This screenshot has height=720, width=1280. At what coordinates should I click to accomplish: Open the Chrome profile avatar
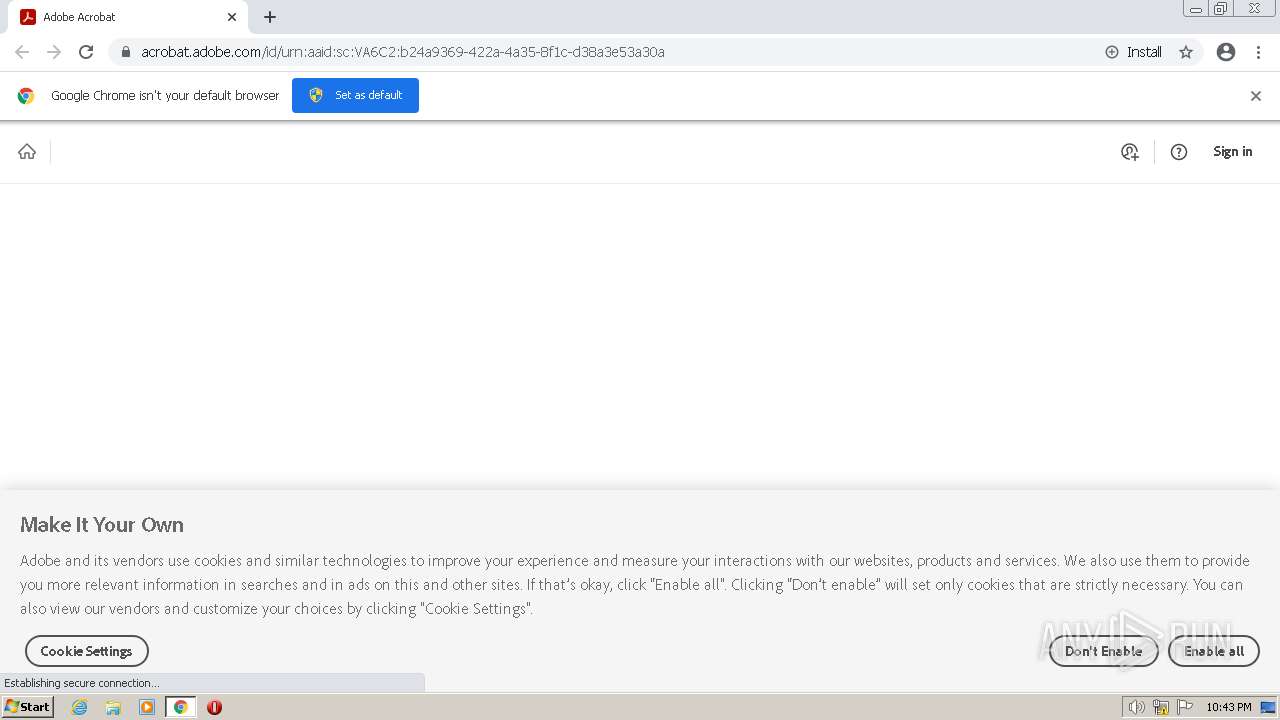[1226, 52]
